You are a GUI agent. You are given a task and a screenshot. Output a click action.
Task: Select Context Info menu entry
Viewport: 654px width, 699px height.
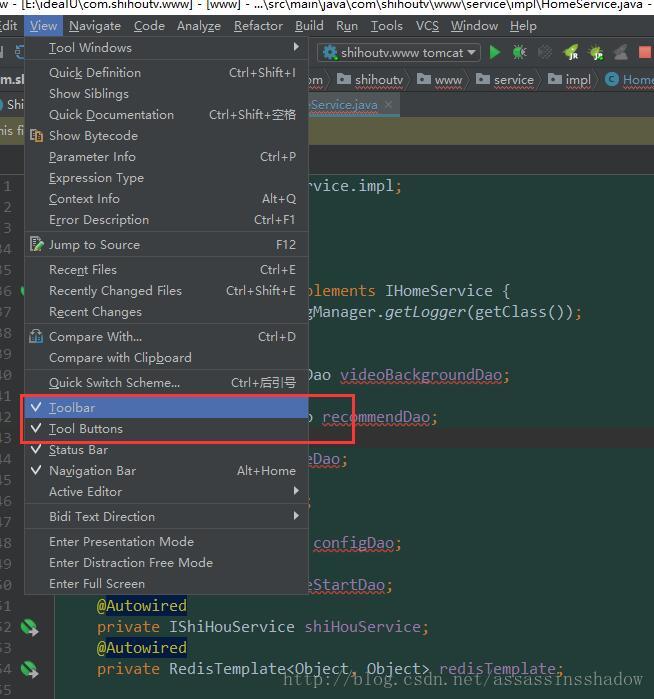click(x=167, y=198)
